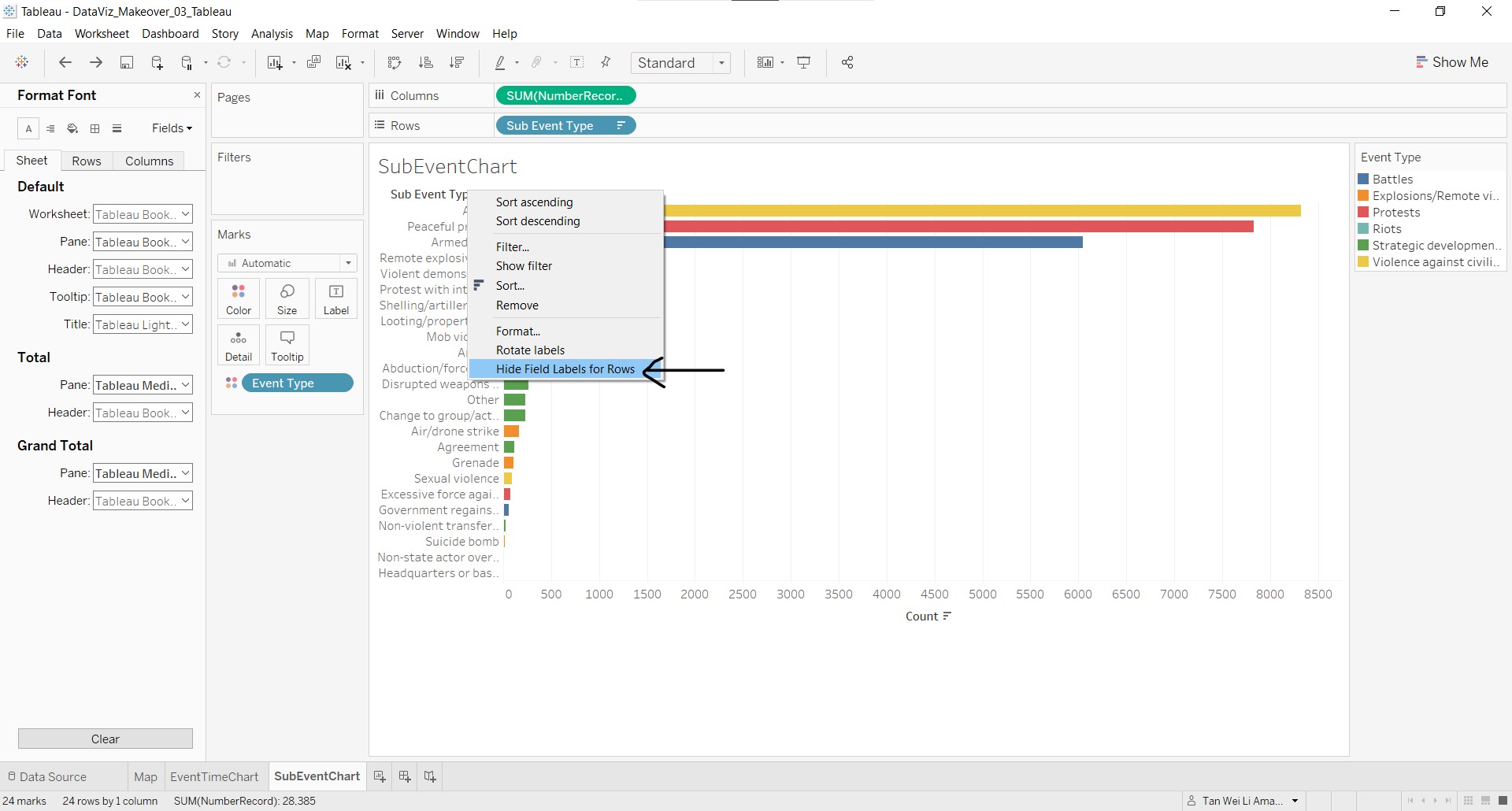
Task: Click the Save workbook icon in toolbar
Action: point(126,63)
